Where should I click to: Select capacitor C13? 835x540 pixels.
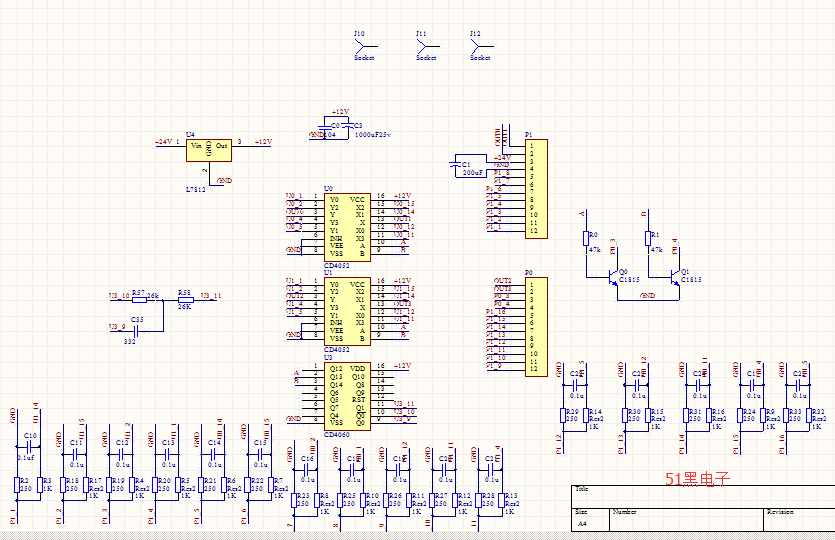tap(168, 454)
